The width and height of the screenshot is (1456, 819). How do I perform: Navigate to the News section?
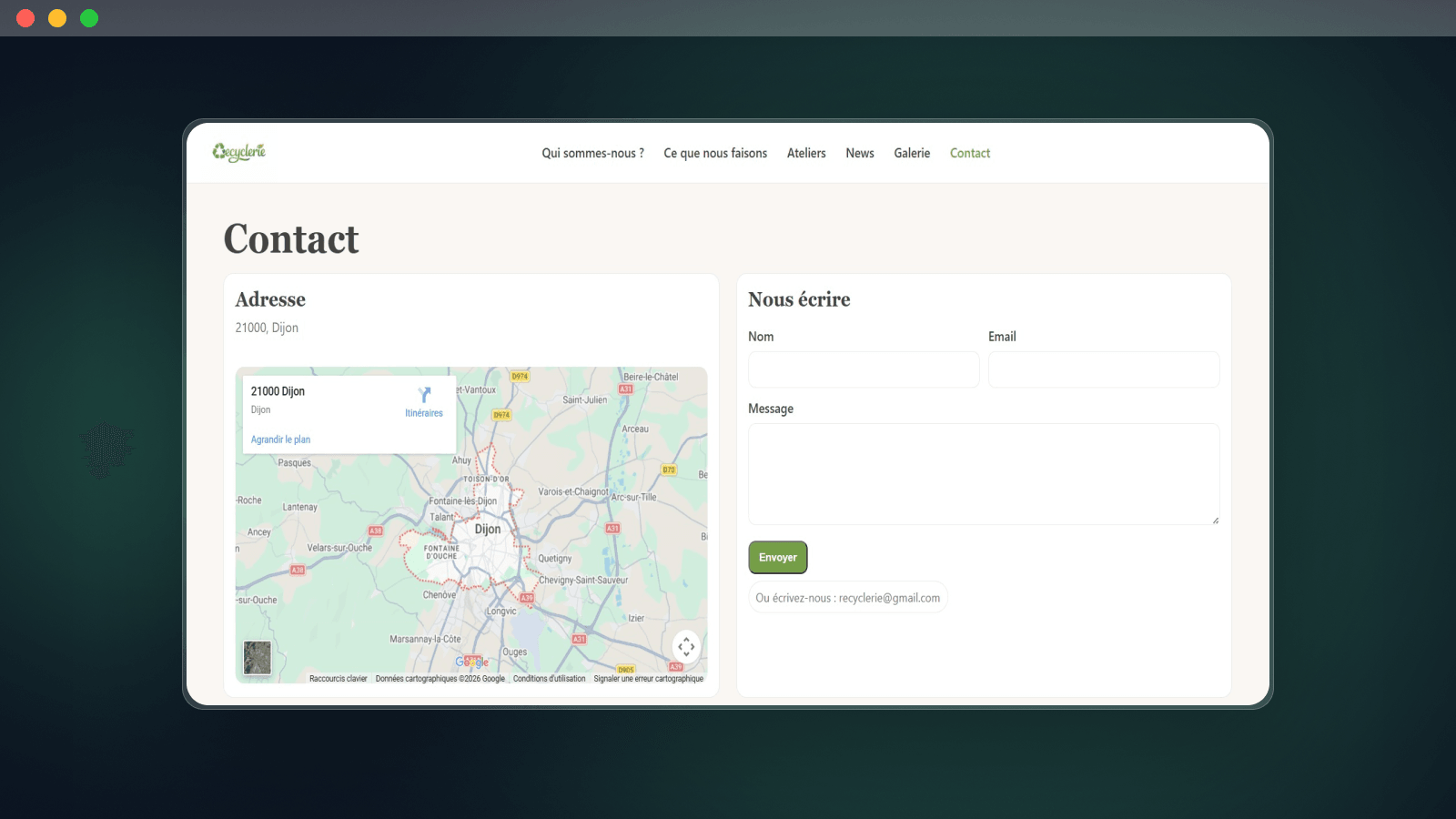click(x=860, y=153)
